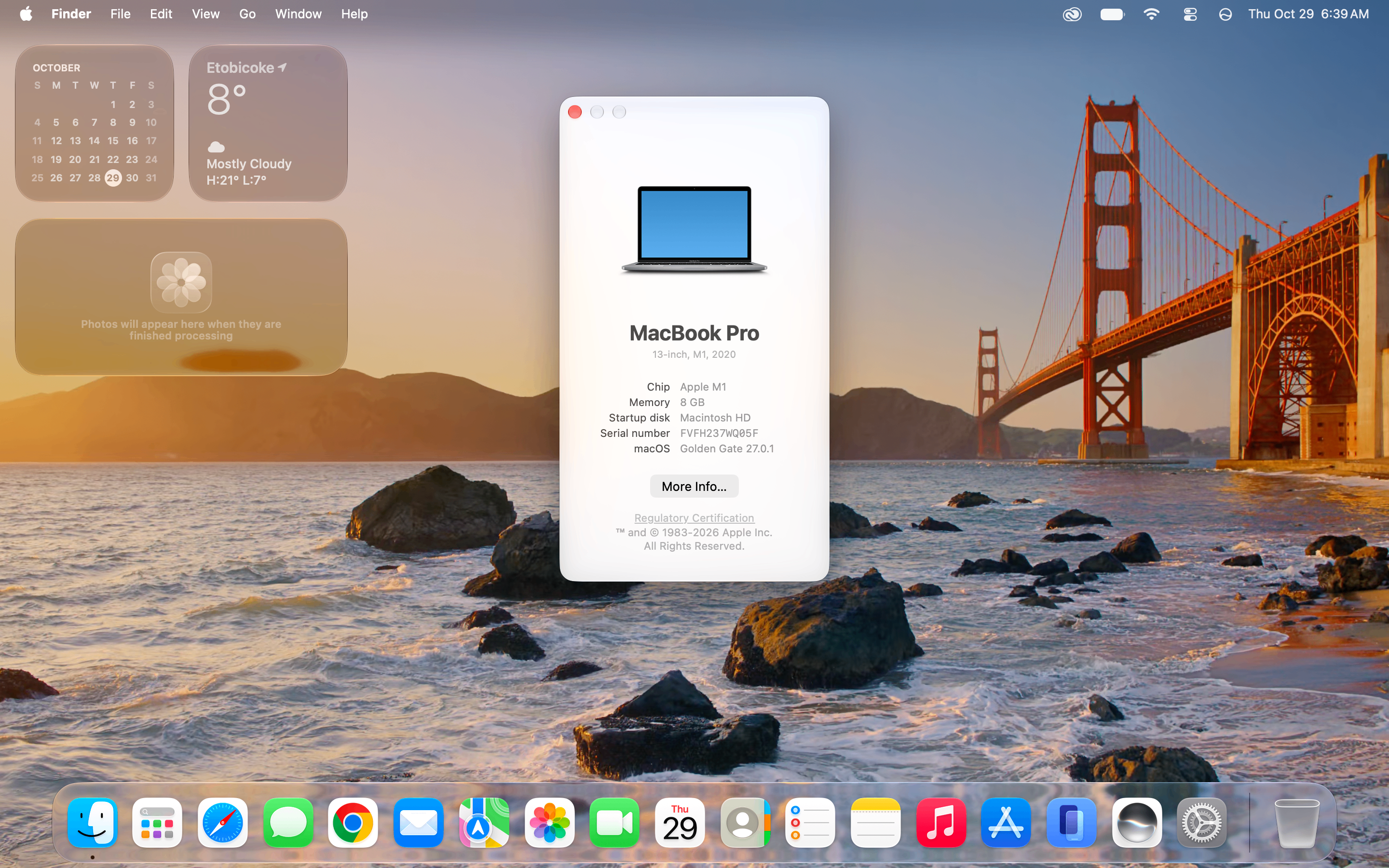Open the File menu
The height and width of the screenshot is (868, 1389).
point(121,14)
